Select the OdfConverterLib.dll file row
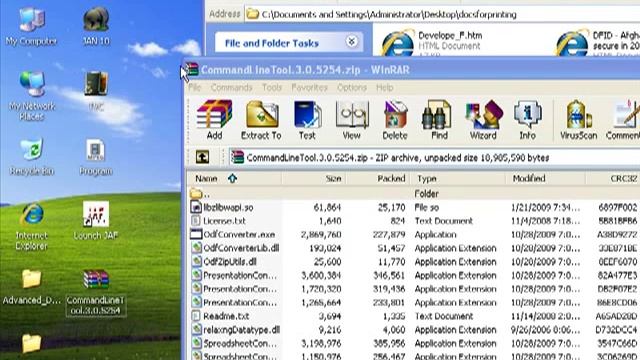The height and width of the screenshot is (360, 640). pyautogui.click(x=413, y=248)
